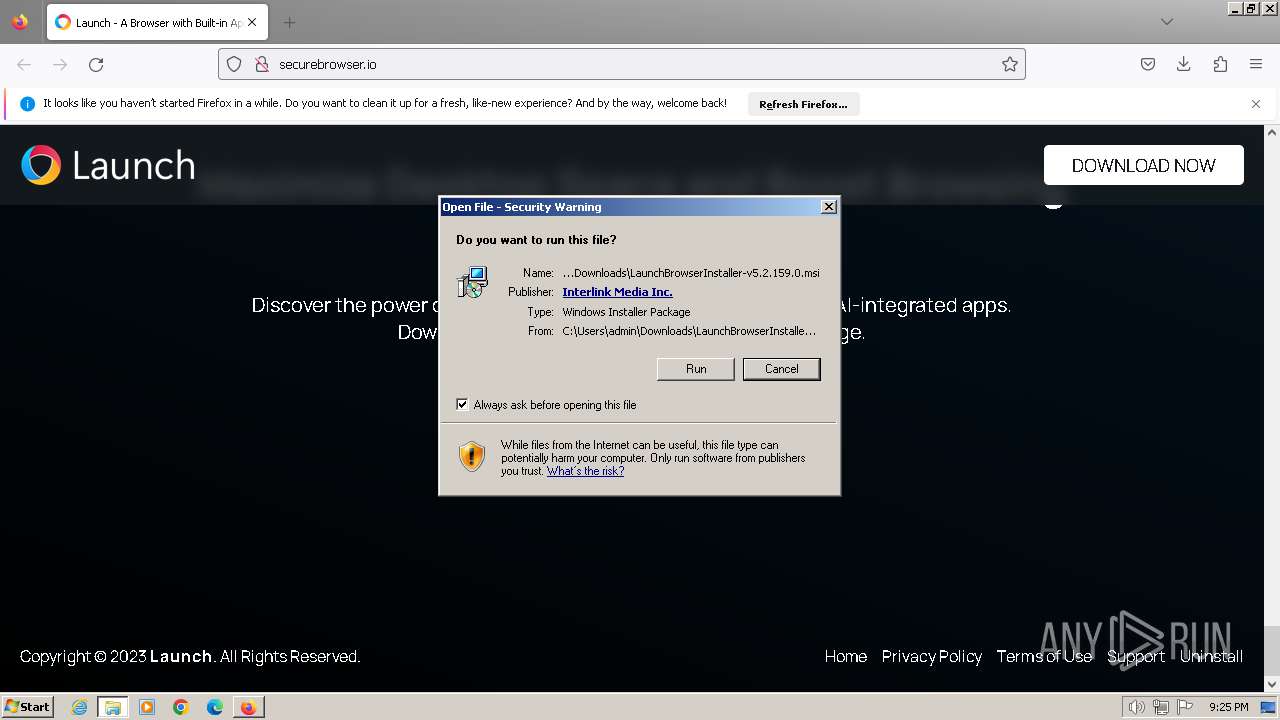Open the Windows Start menu
The image size is (1280, 720).
(28, 707)
